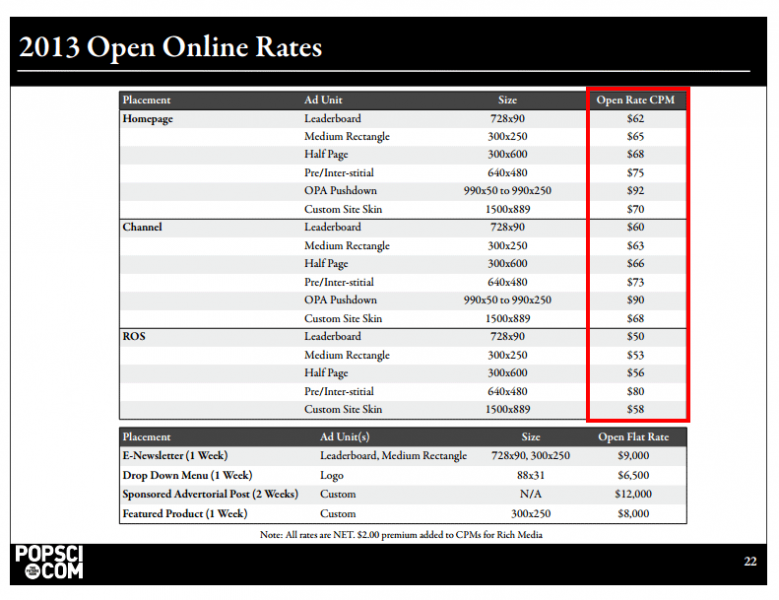Viewport: 779px width, 600px height.
Task: Click the "N/A" size cell
Action: click(531, 494)
